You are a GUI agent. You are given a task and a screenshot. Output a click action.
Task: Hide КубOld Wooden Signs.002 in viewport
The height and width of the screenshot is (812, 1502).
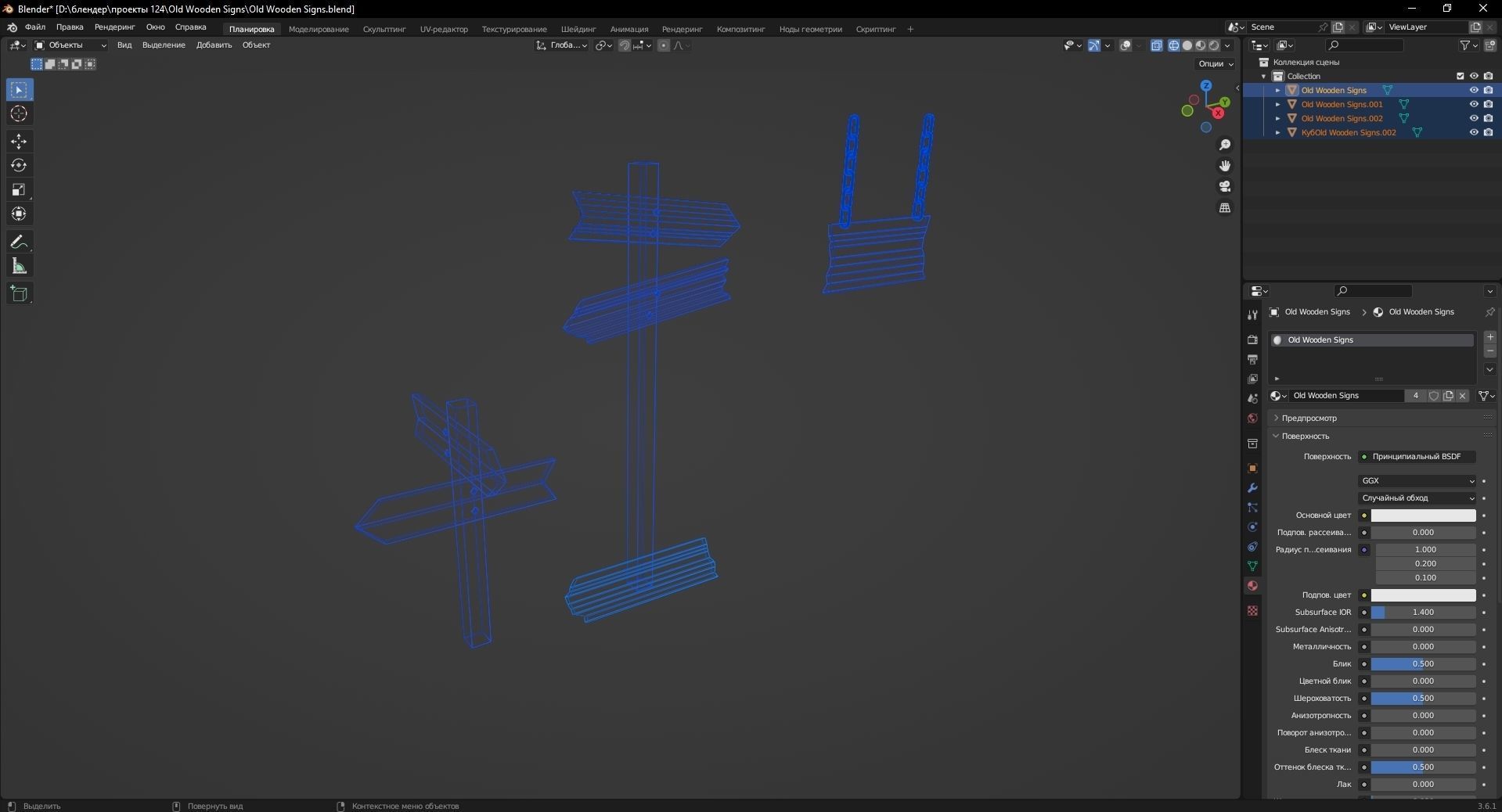click(x=1474, y=132)
